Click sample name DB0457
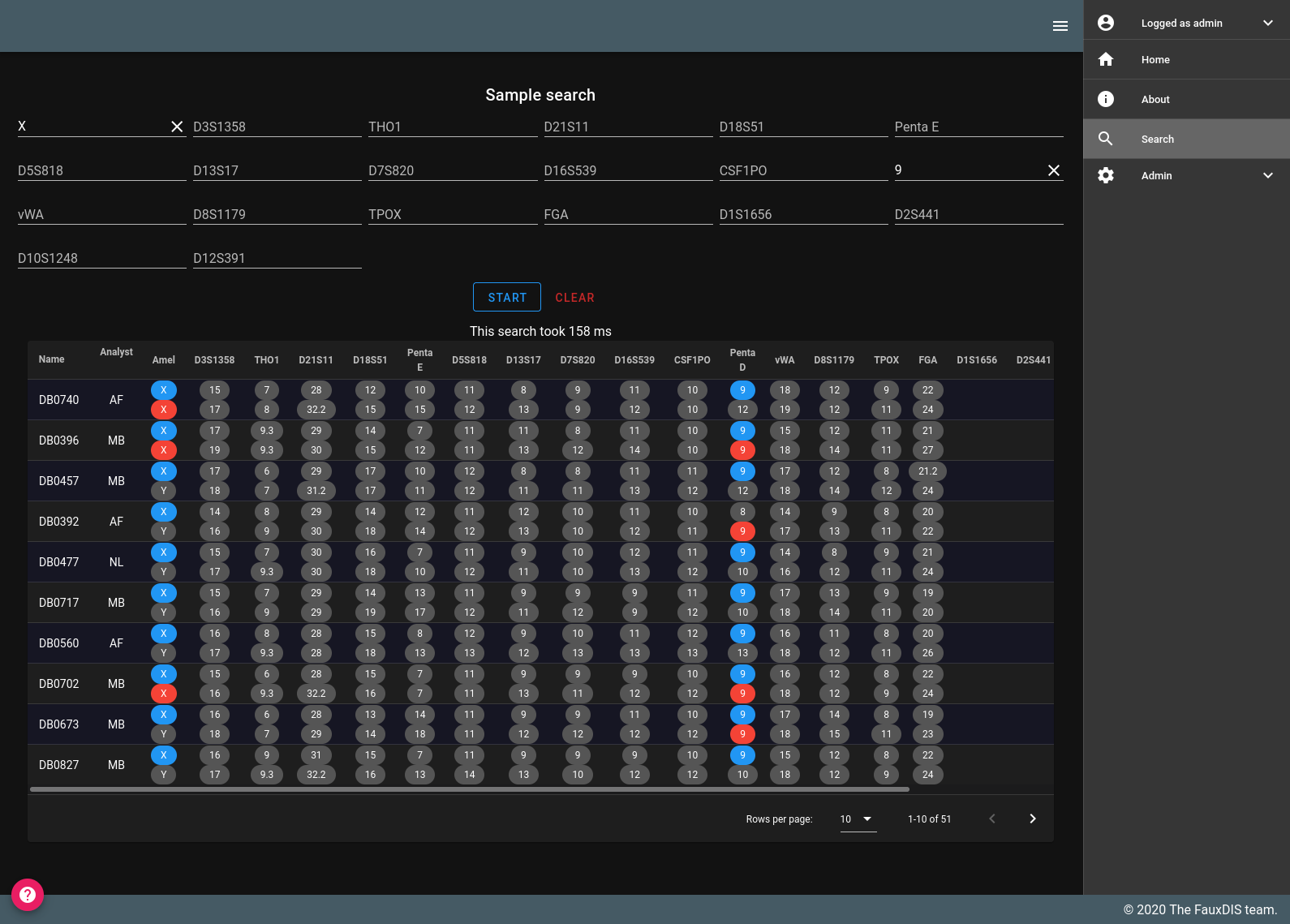 point(59,481)
